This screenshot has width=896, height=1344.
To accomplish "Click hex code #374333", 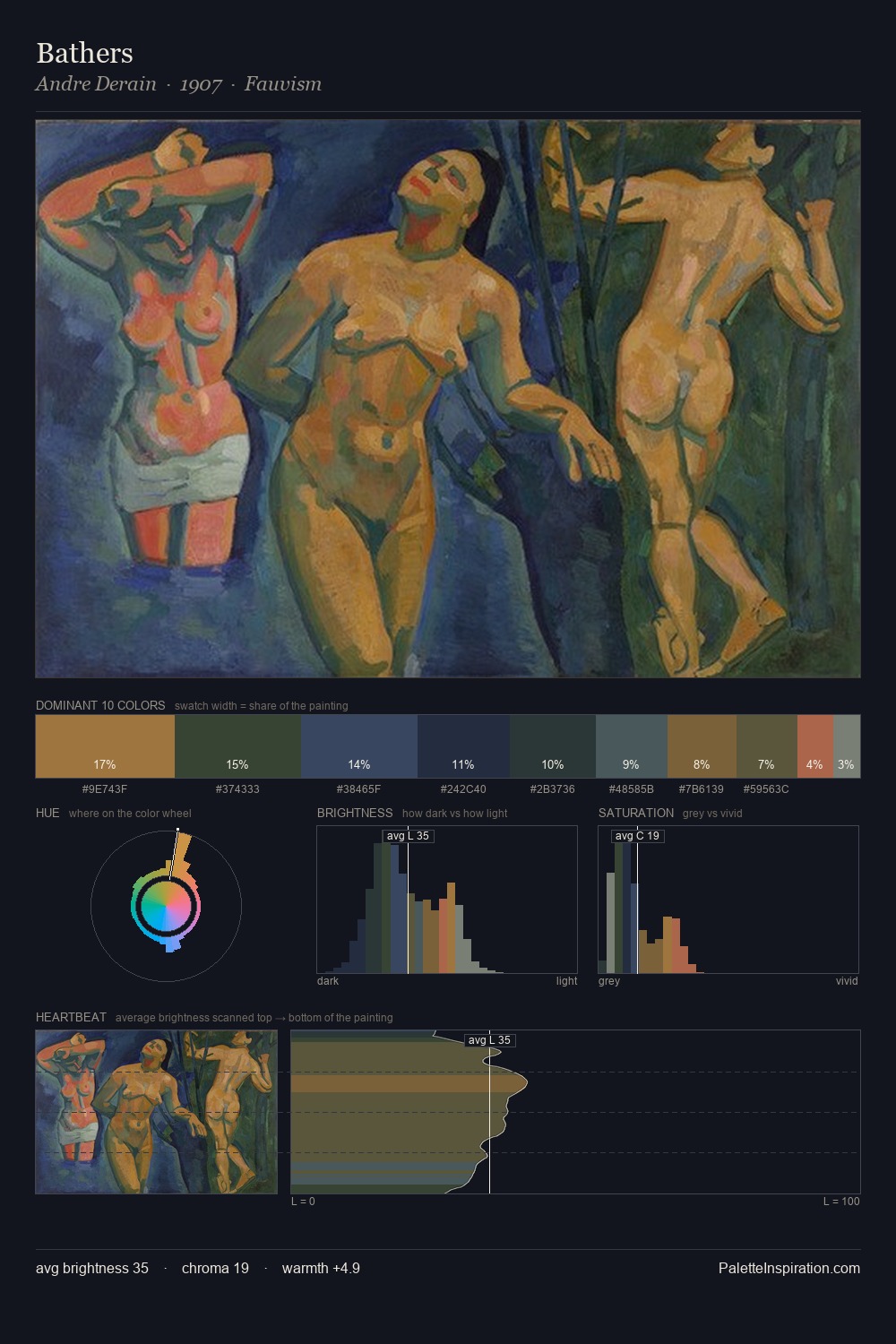I will (x=237, y=789).
